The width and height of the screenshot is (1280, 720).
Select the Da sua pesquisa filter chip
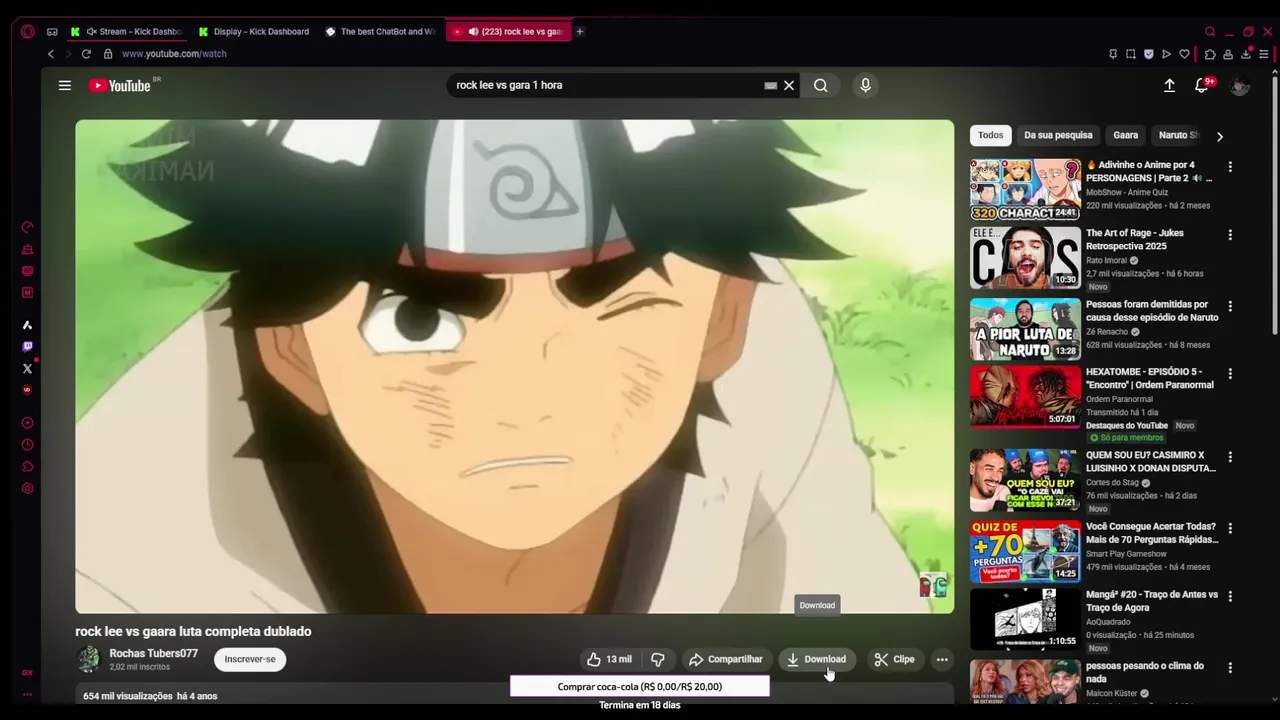click(x=1058, y=135)
